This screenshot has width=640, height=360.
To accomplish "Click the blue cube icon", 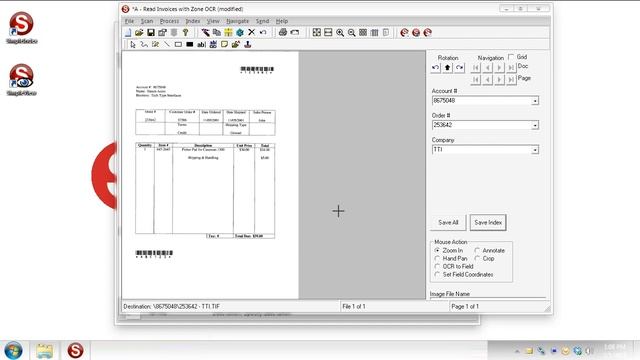I will 240,33.
